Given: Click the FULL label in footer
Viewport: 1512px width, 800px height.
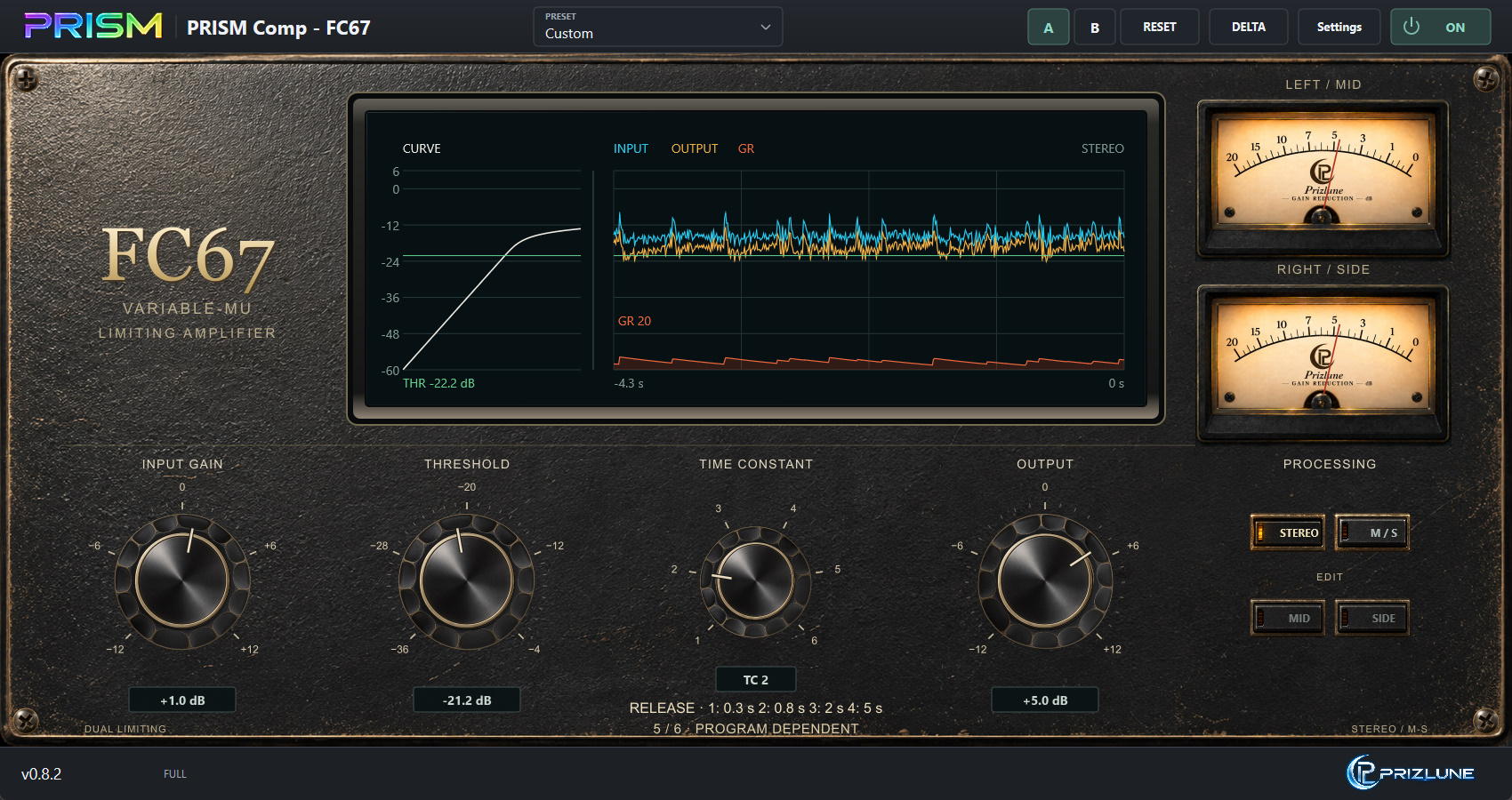Looking at the screenshot, I should (x=175, y=774).
